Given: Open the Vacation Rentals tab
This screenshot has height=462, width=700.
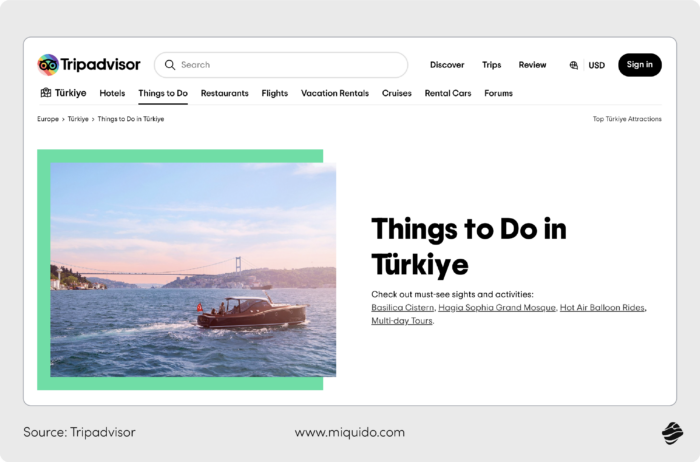Looking at the screenshot, I should [x=335, y=93].
